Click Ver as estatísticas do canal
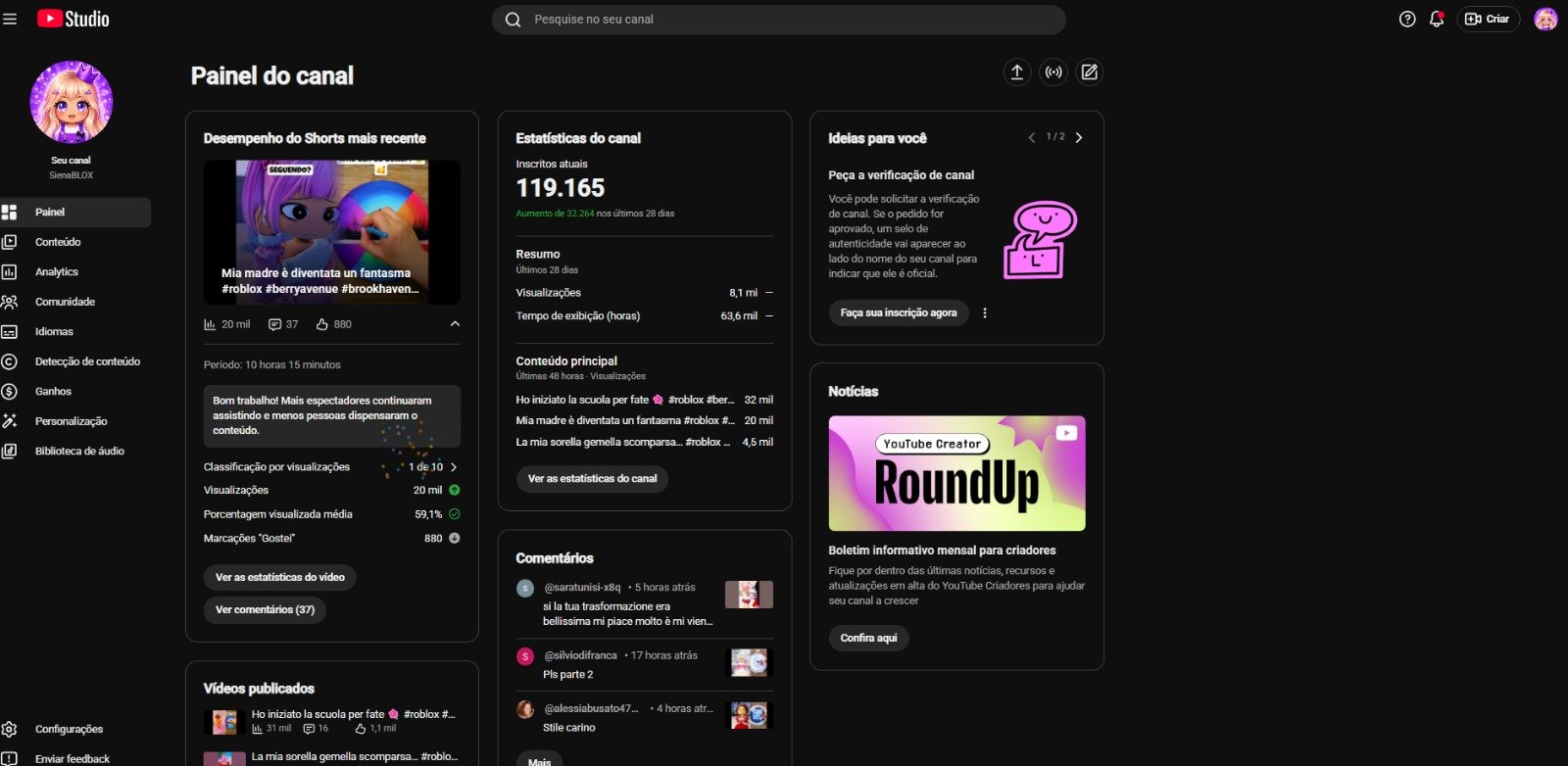 [592, 478]
